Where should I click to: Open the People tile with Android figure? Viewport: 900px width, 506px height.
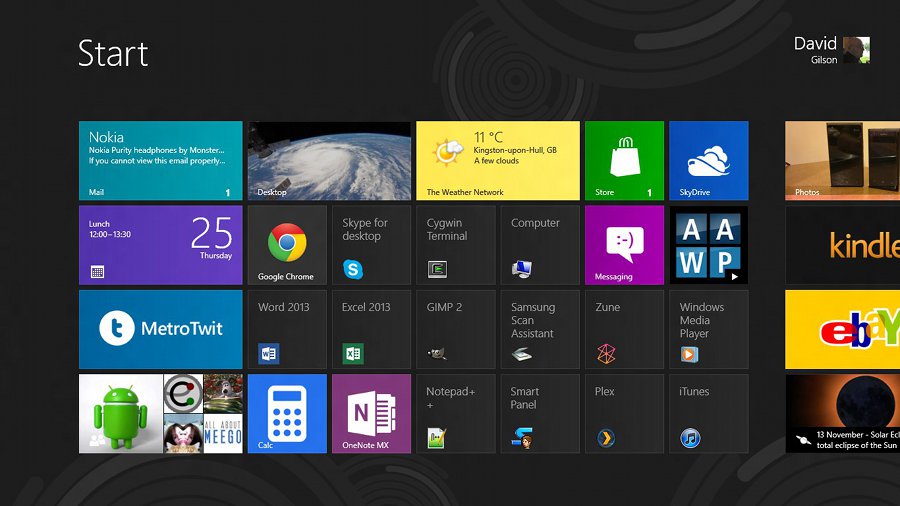(161, 414)
